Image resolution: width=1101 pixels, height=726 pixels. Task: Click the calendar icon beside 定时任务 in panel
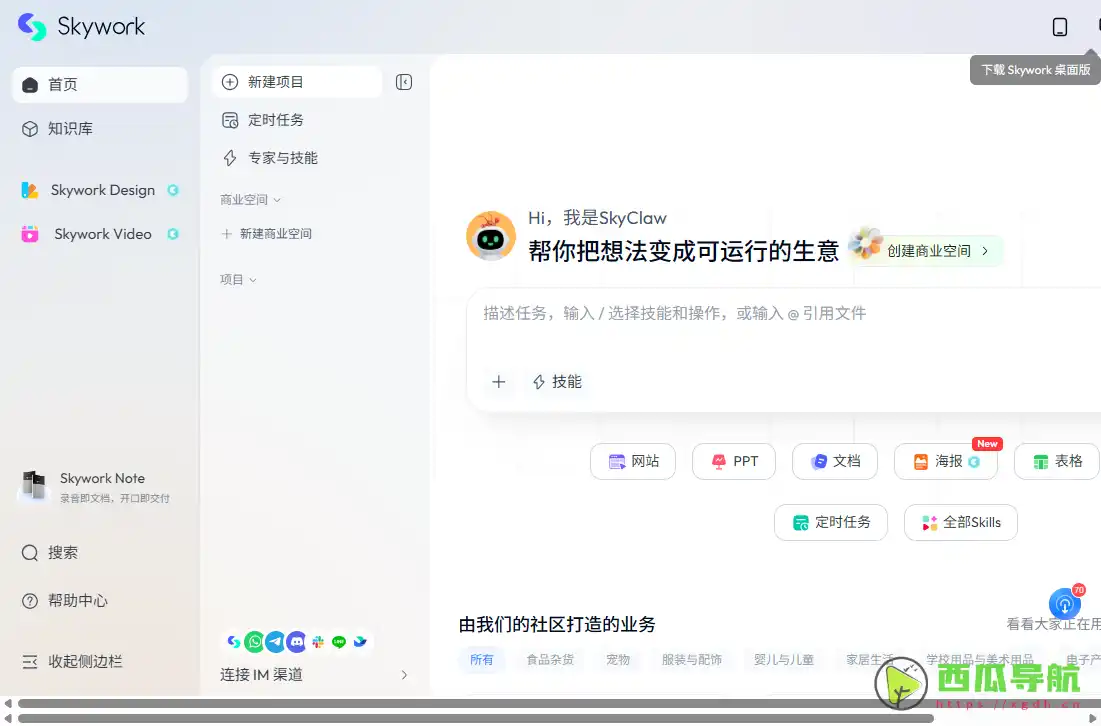point(230,120)
